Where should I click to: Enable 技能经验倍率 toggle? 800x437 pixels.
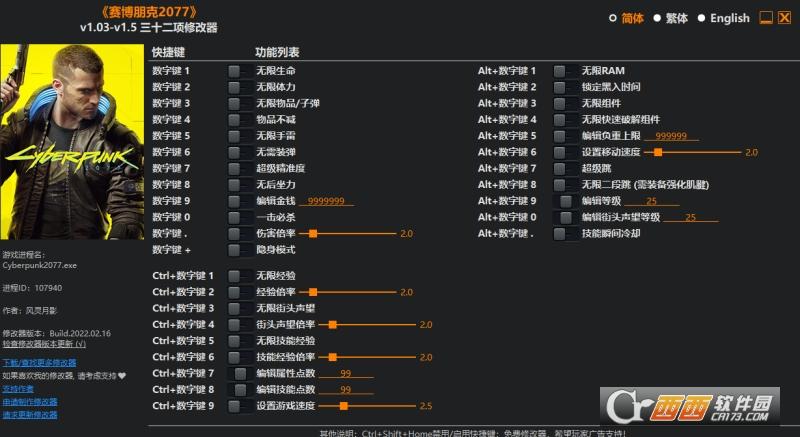[239, 357]
